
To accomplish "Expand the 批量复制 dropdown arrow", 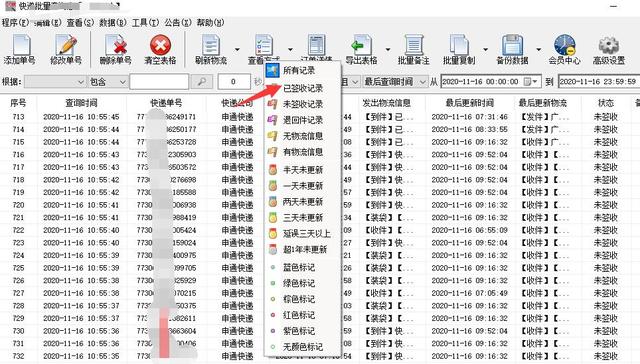I will point(485,50).
